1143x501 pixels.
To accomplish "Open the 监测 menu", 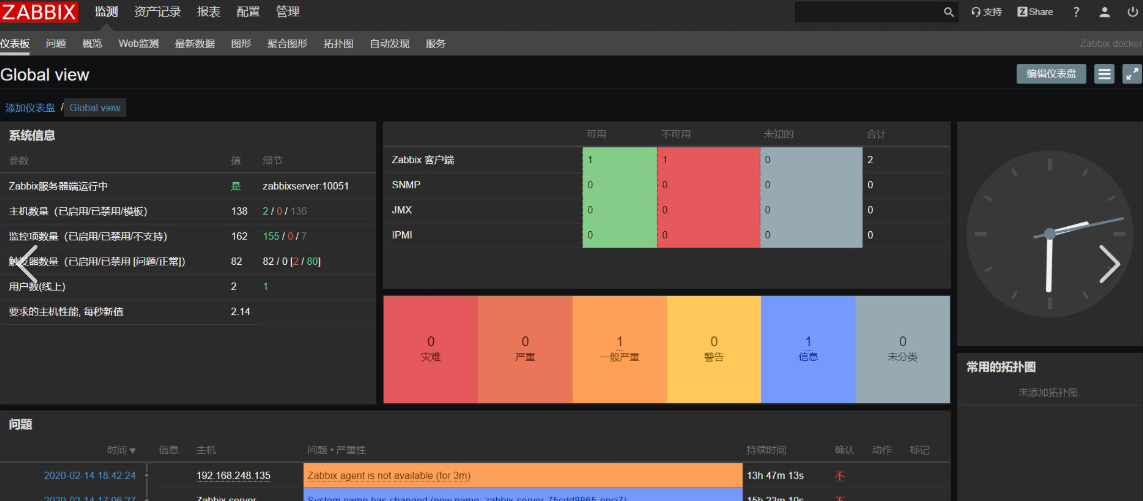I will pyautogui.click(x=106, y=12).
